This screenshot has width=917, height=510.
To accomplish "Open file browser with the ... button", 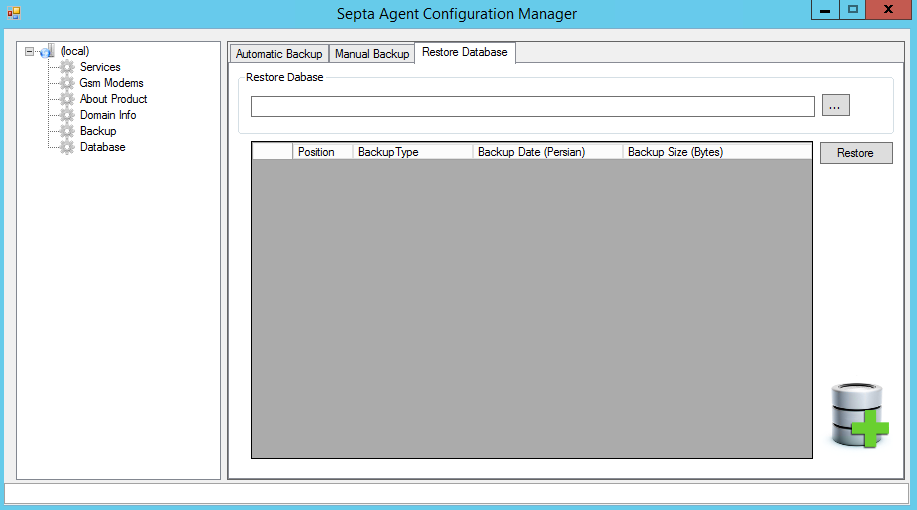I will click(x=836, y=105).
